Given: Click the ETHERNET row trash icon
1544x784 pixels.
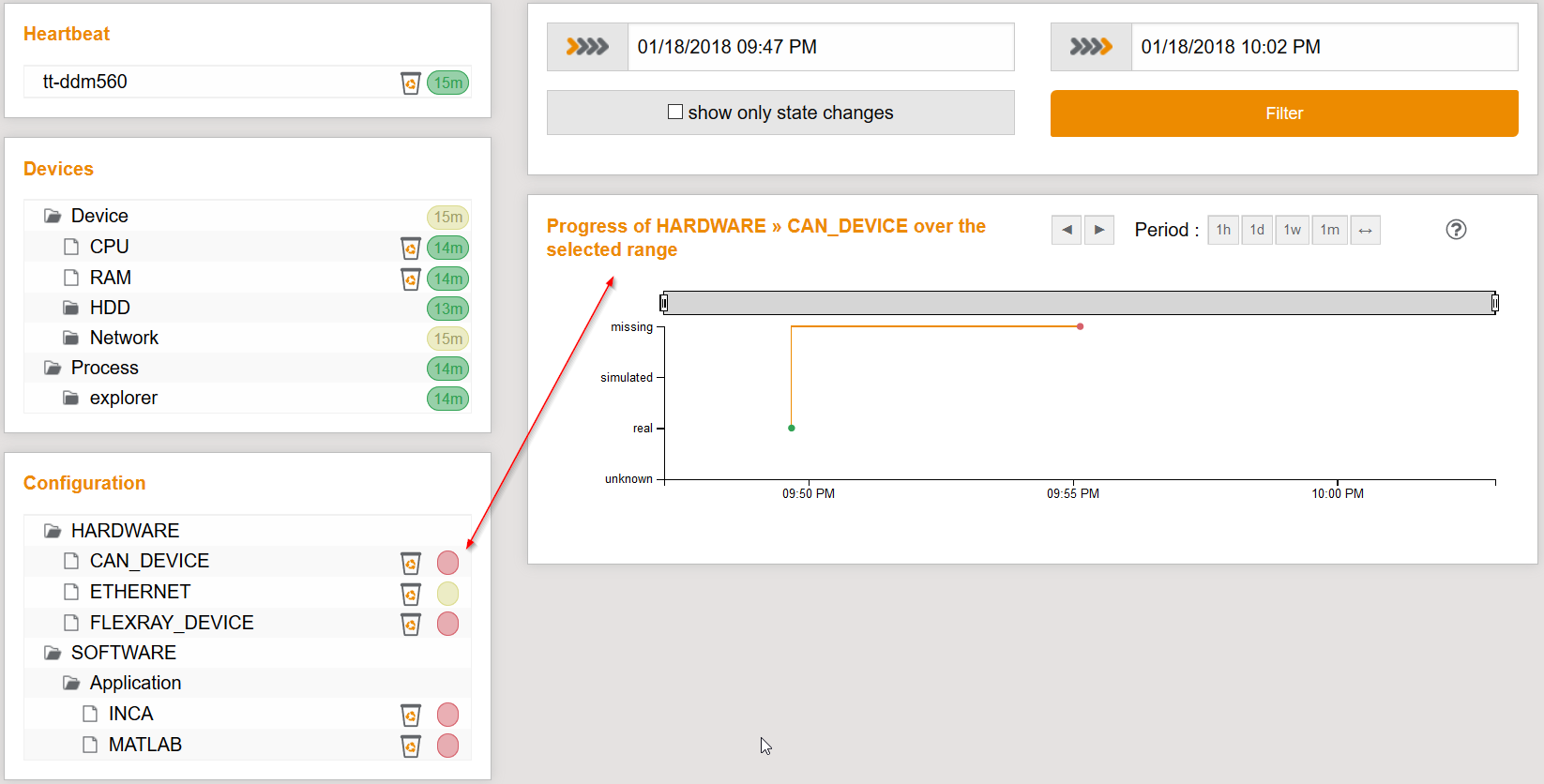Looking at the screenshot, I should click(410, 594).
